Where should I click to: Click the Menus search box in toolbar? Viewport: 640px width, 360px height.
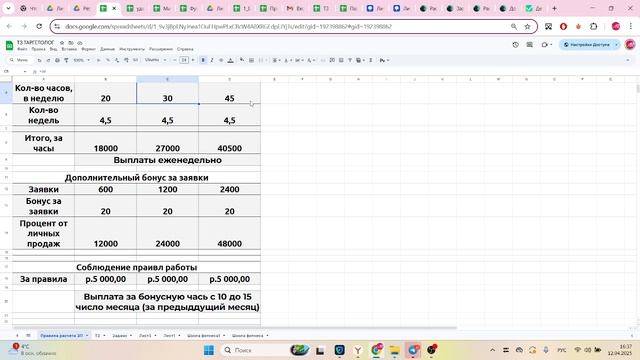(x=20, y=60)
